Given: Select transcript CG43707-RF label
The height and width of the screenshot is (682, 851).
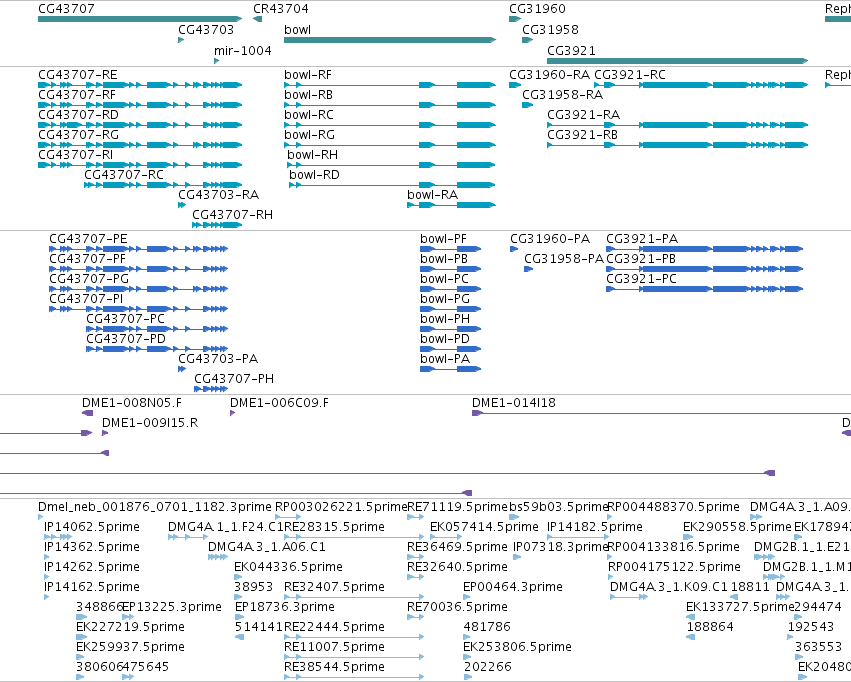Looking at the screenshot, I should (x=77, y=95).
